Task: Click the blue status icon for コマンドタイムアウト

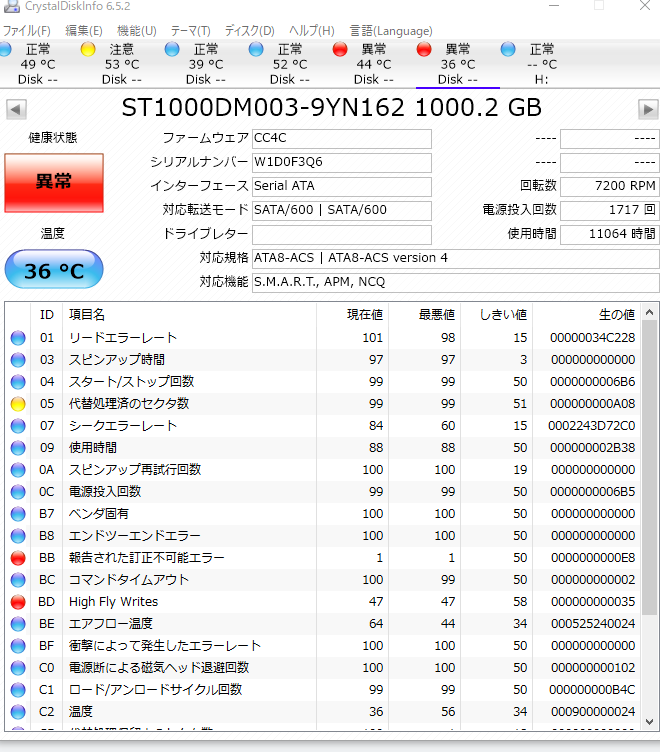Action: coord(18,580)
